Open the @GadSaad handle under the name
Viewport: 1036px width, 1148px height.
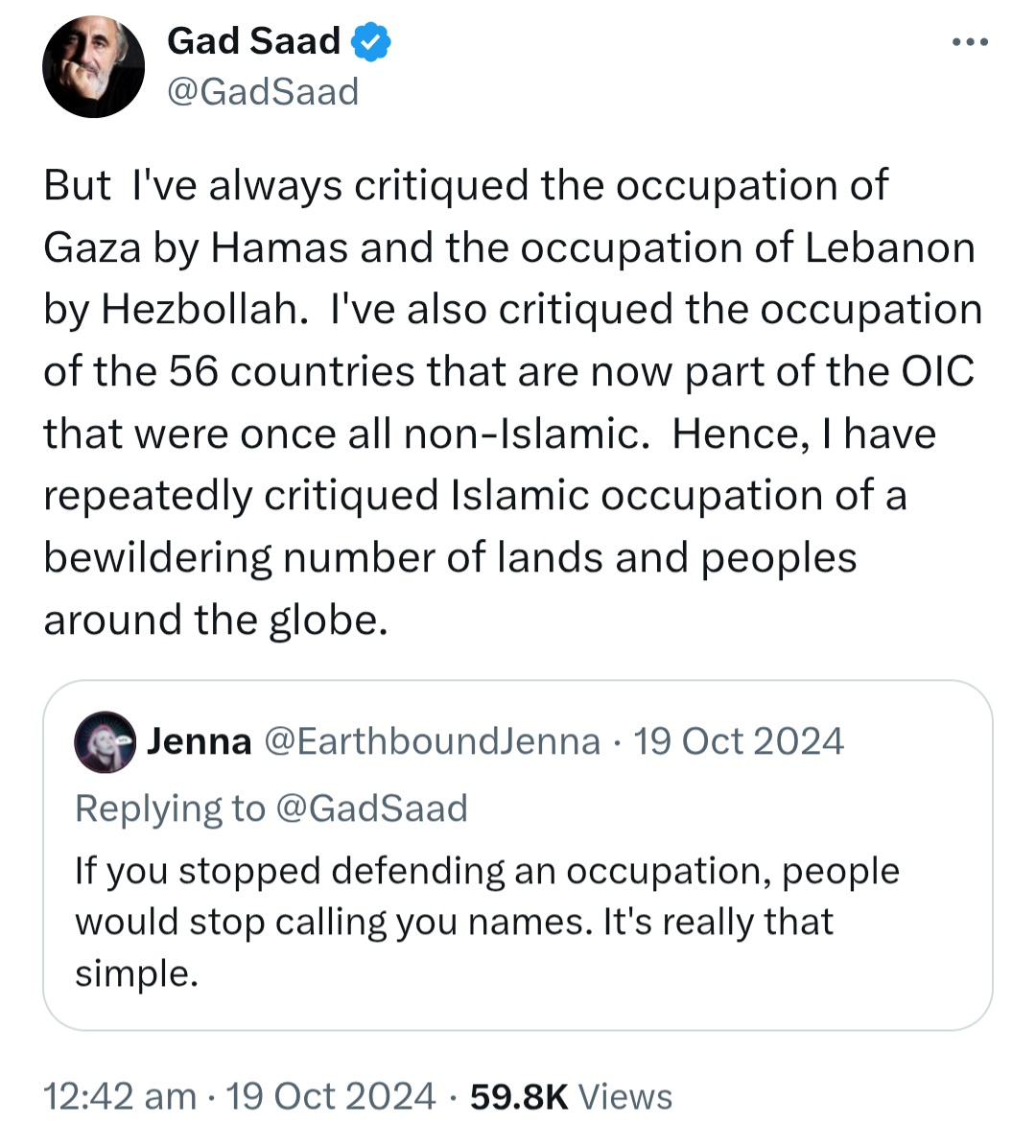tap(263, 92)
